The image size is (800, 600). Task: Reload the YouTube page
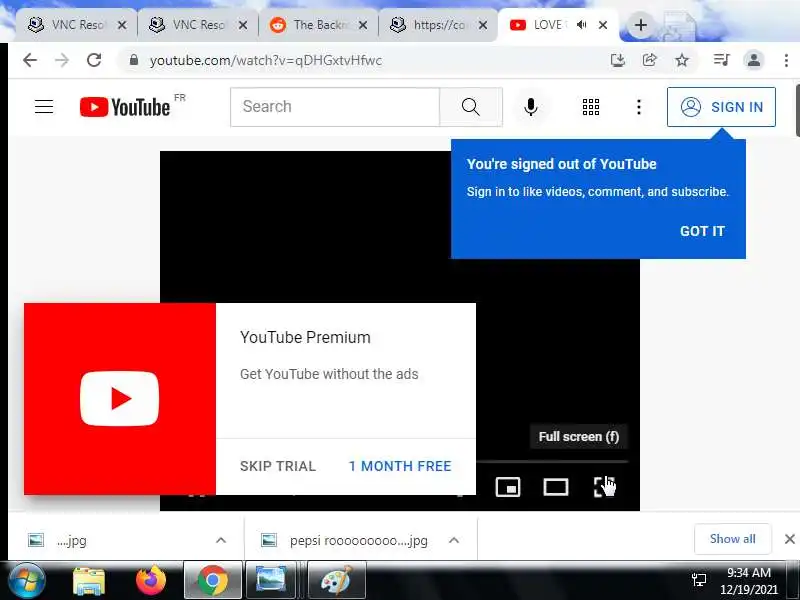pos(94,60)
